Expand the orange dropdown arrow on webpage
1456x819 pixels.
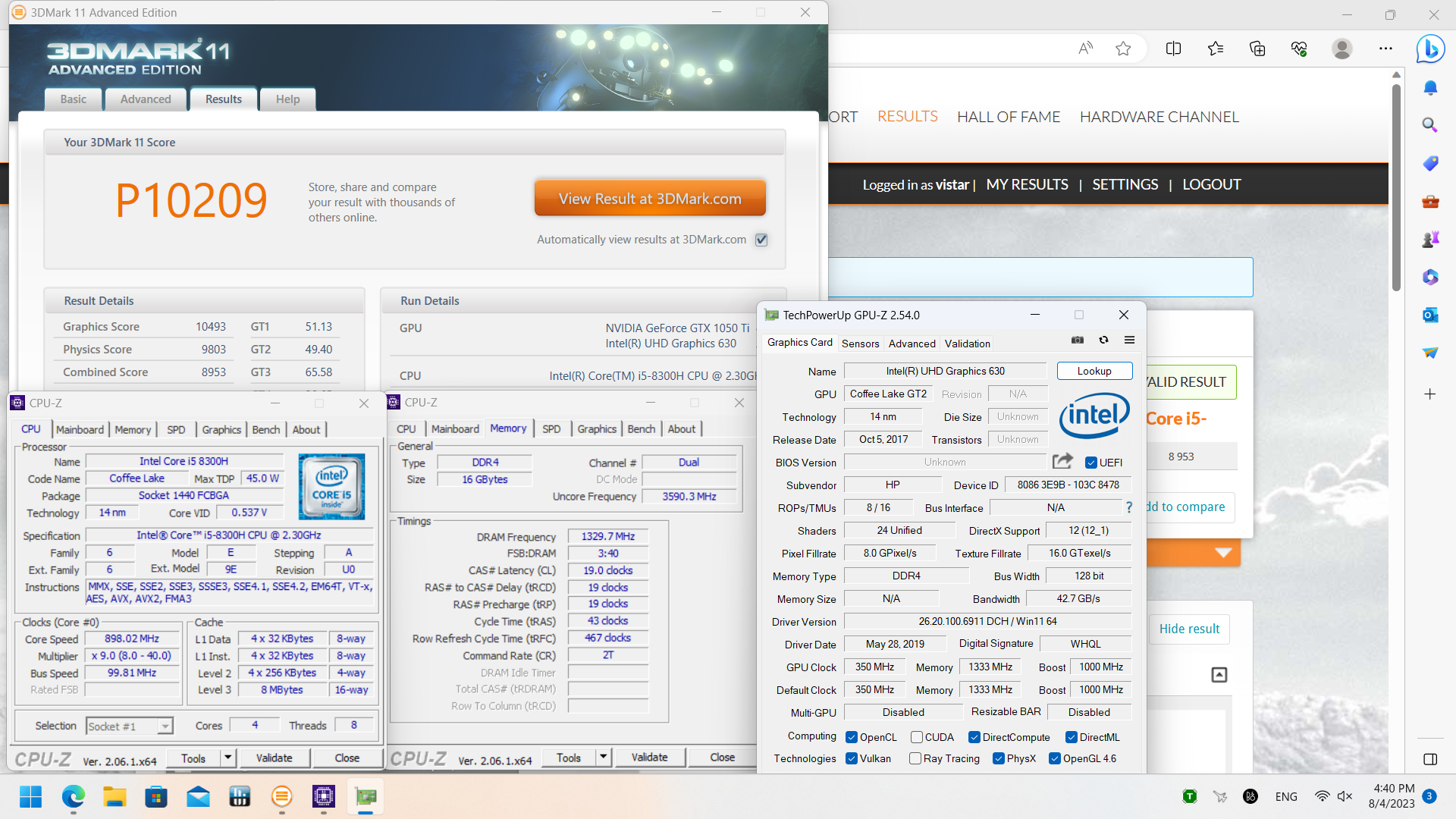(x=1222, y=553)
